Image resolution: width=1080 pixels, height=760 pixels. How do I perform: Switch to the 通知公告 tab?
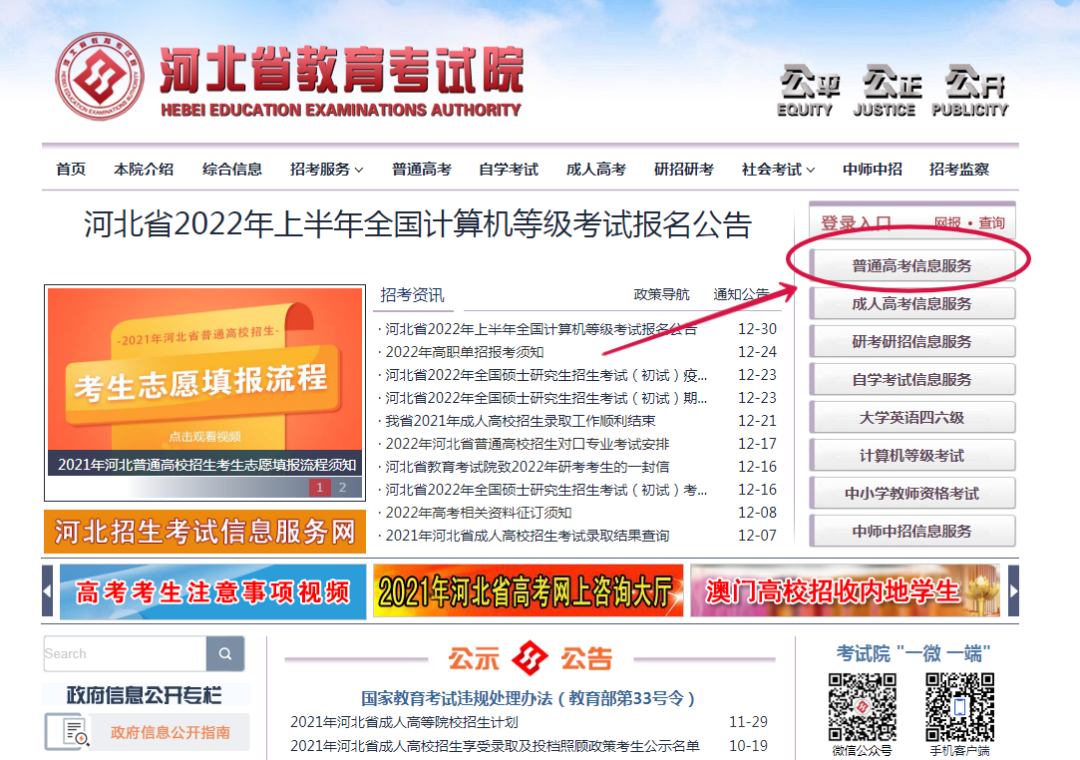[x=741, y=294]
